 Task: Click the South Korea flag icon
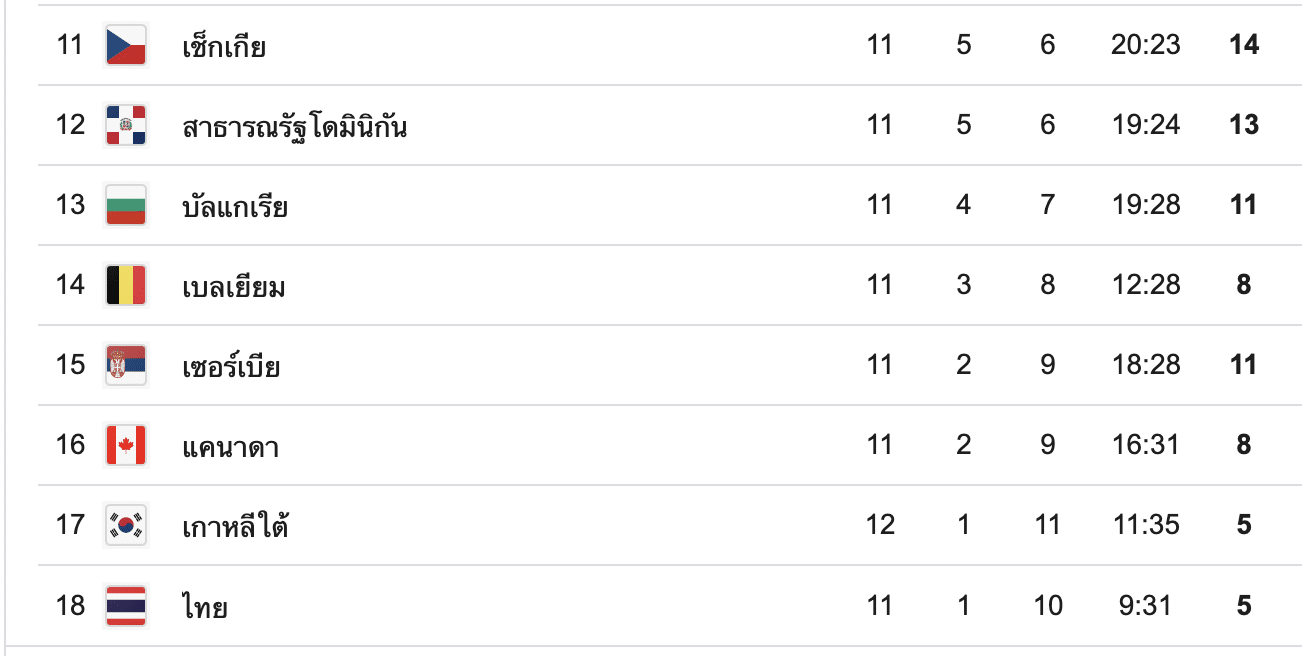click(x=126, y=525)
